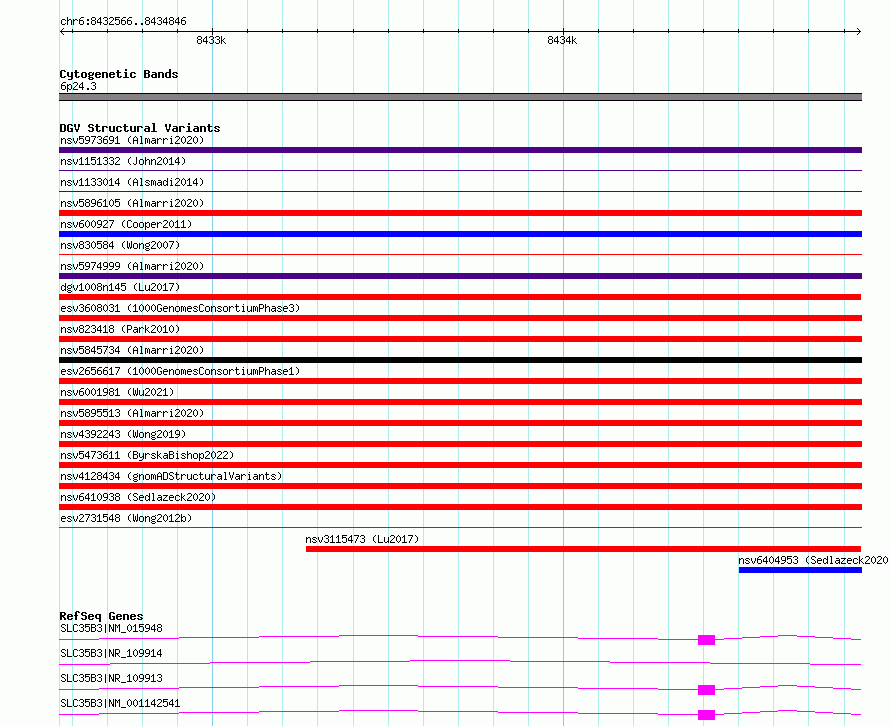890x726 pixels.
Task: Open nsv6404953 (Sedlazeck2020) variant label
Action: pyautogui.click(x=813, y=560)
